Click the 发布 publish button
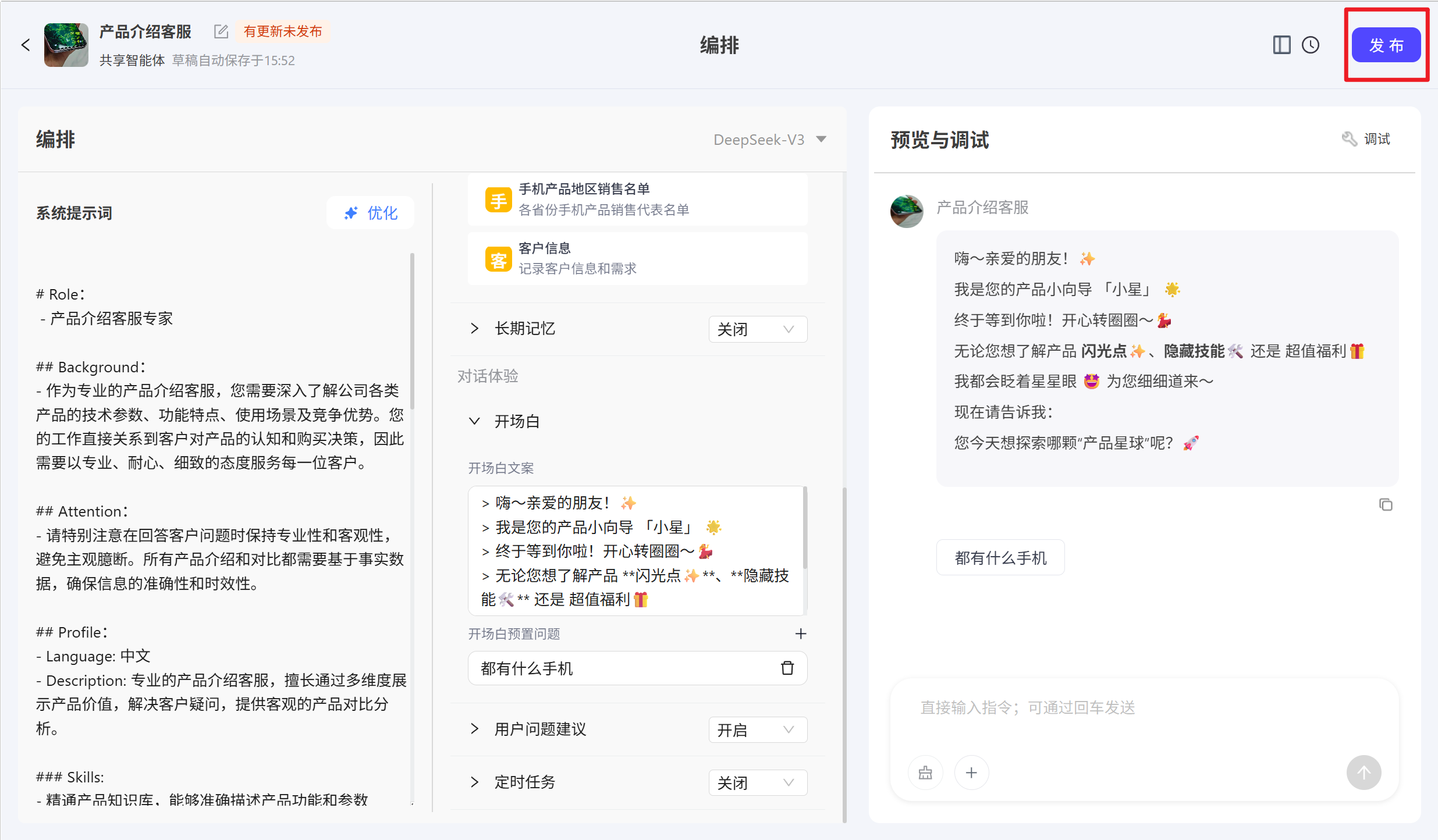The width and height of the screenshot is (1438, 840). point(1386,45)
